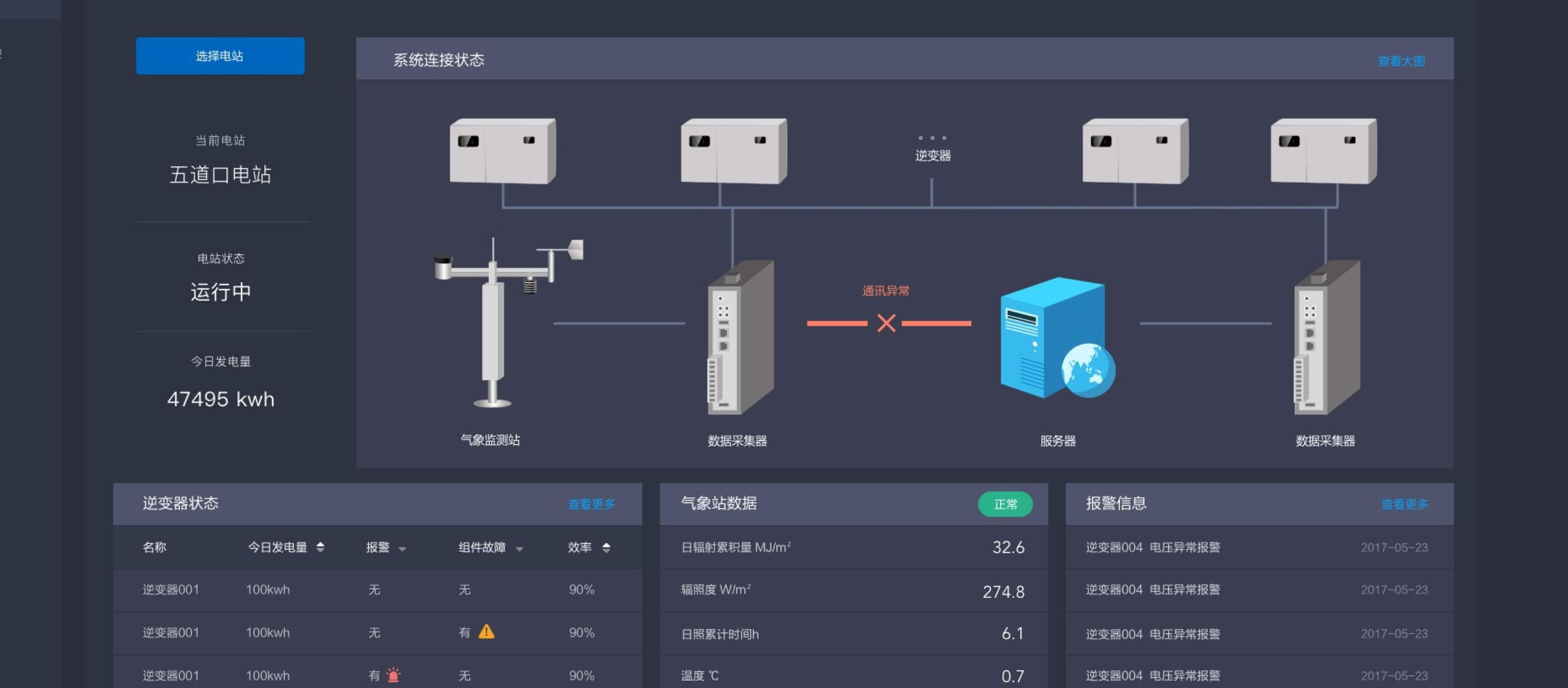
Task: Click the yellow component fault warning triangle
Action: tap(486, 632)
